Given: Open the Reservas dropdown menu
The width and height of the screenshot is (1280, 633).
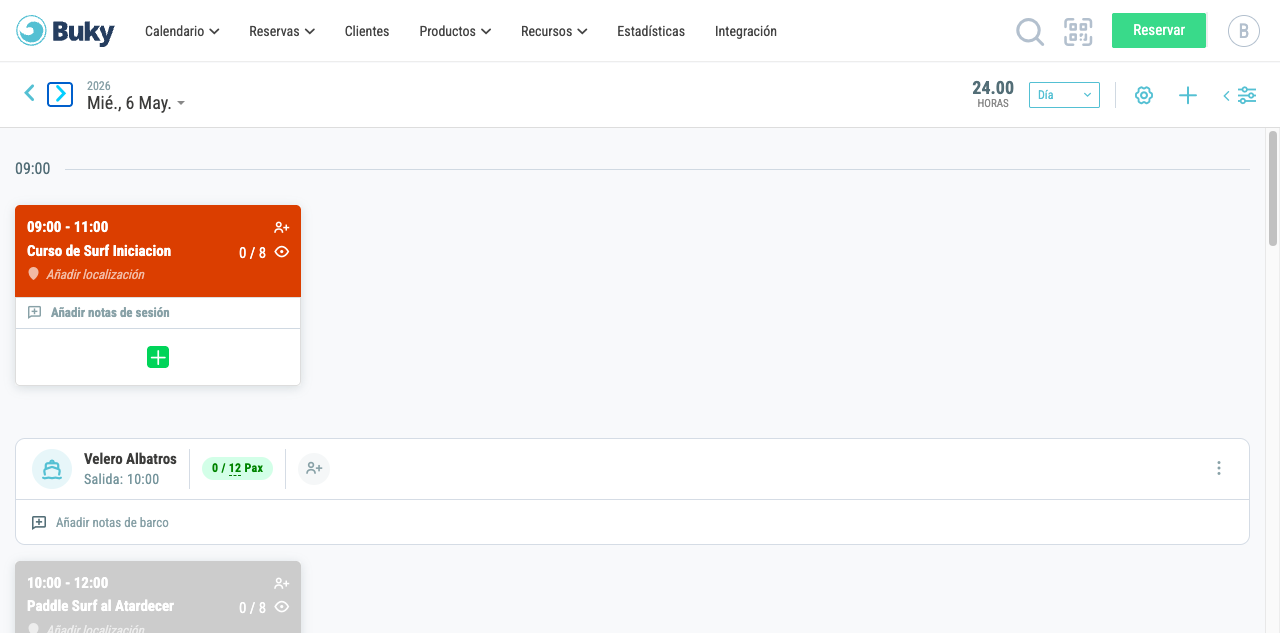Looking at the screenshot, I should tap(282, 31).
